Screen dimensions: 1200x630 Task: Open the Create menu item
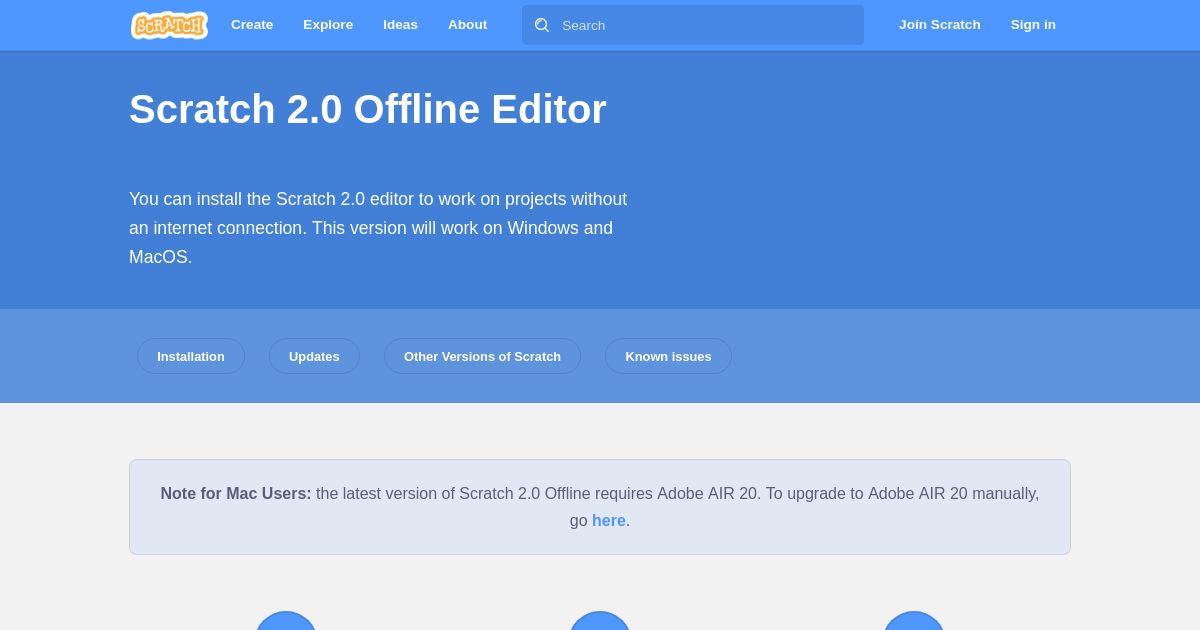252,25
